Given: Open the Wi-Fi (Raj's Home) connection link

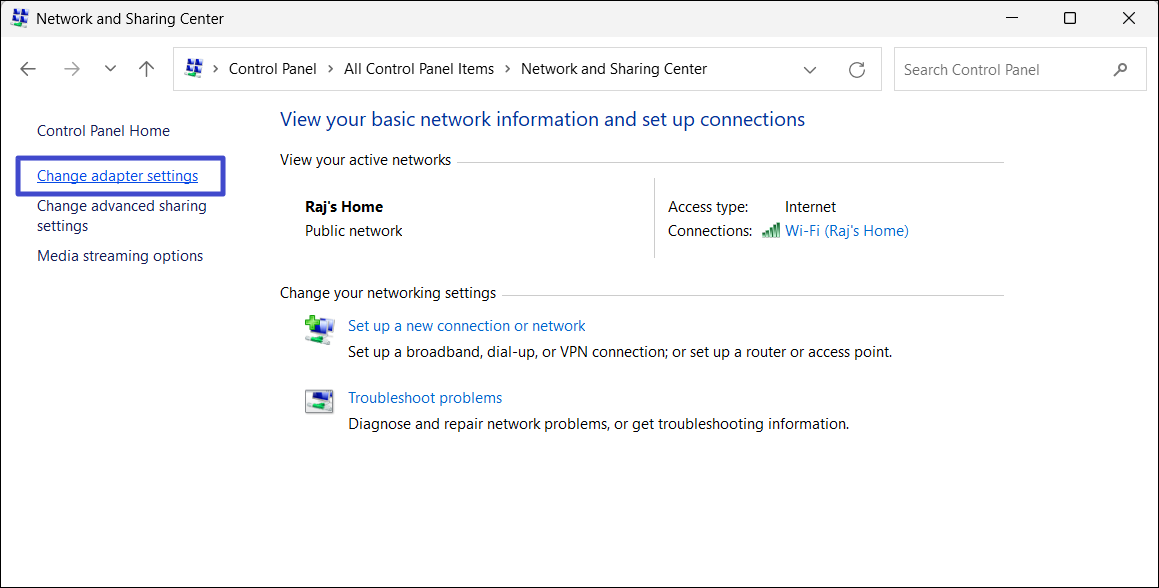Looking at the screenshot, I should coord(846,231).
